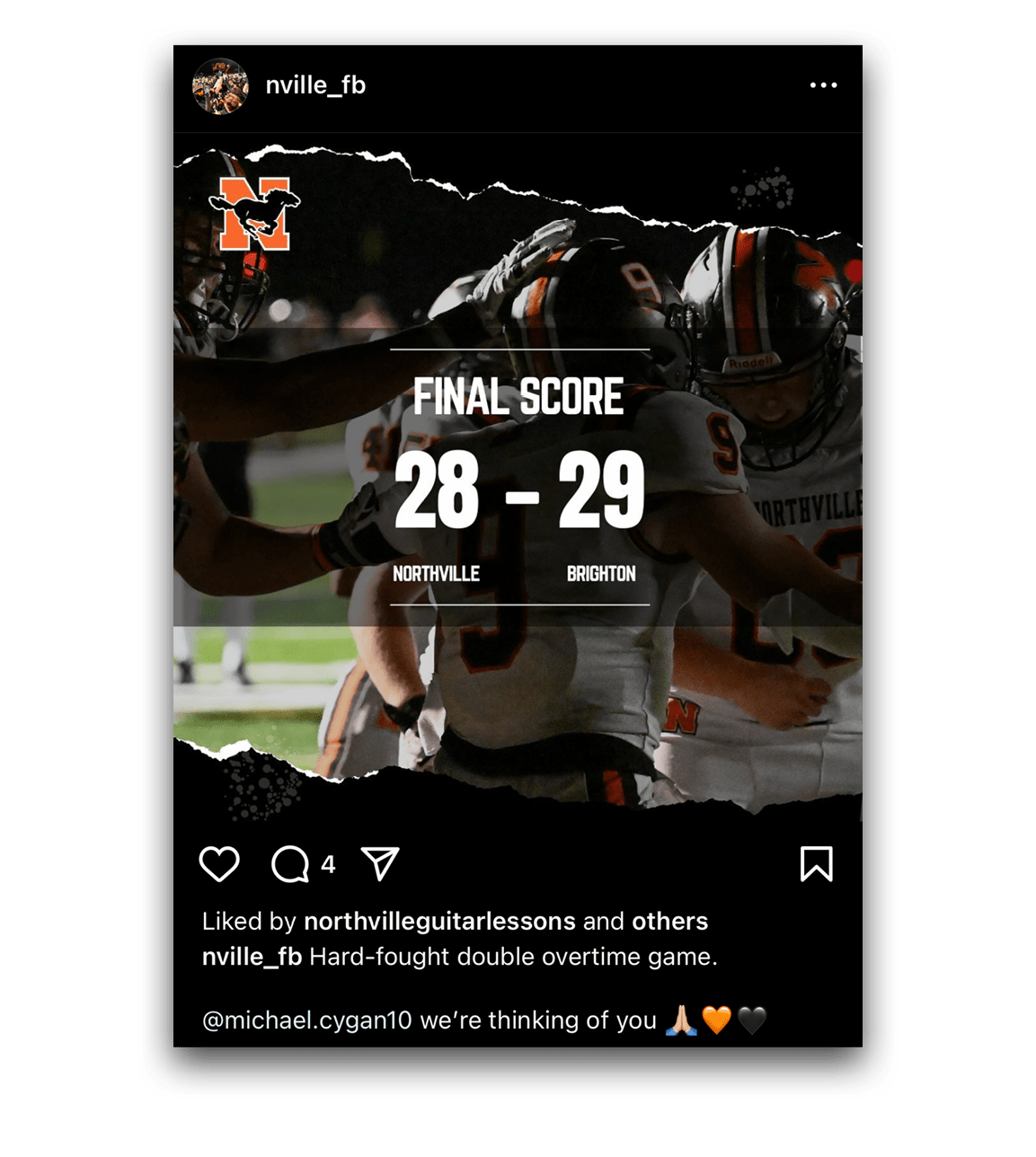Viewport: 1036px width, 1157px height.
Task: Click the orange heart emoji in caption
Action: [716, 1020]
